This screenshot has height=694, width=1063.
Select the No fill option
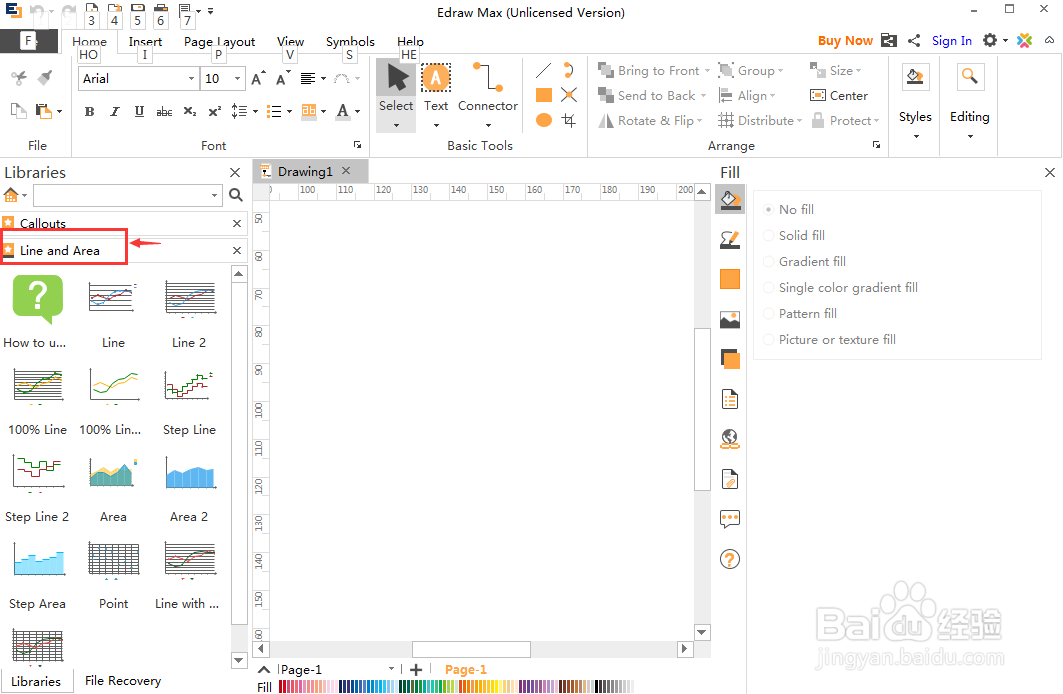[789, 209]
